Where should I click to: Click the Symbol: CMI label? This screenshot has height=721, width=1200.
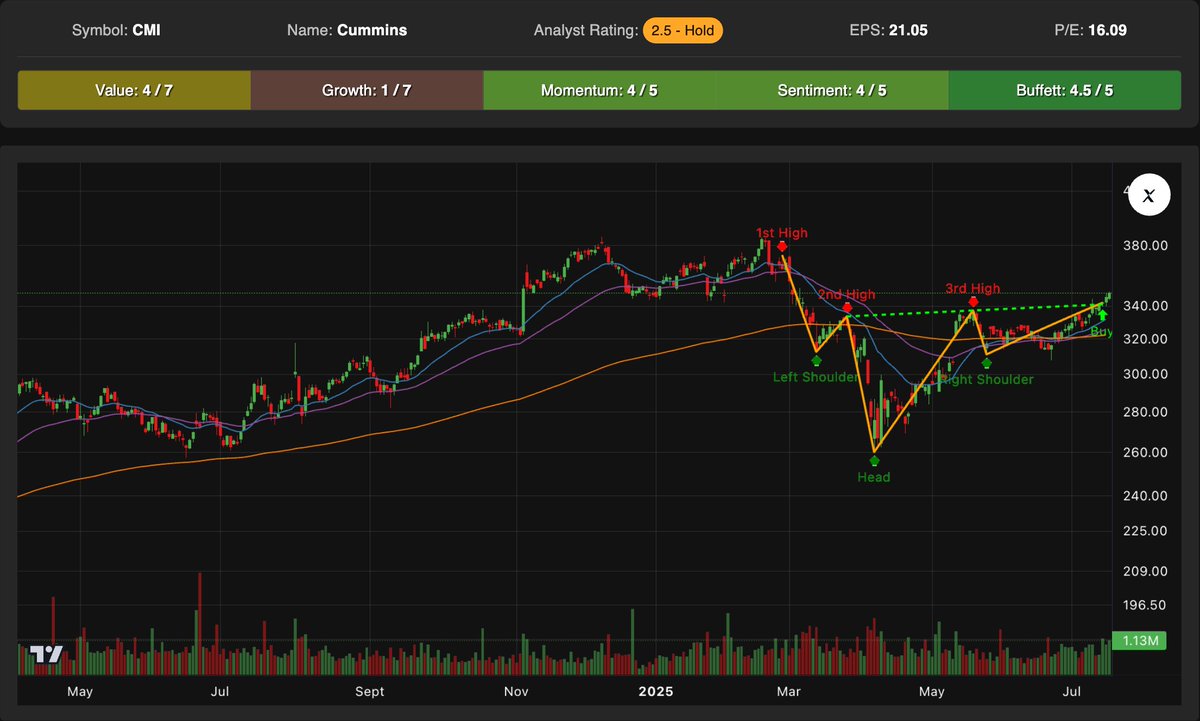[x=115, y=31]
